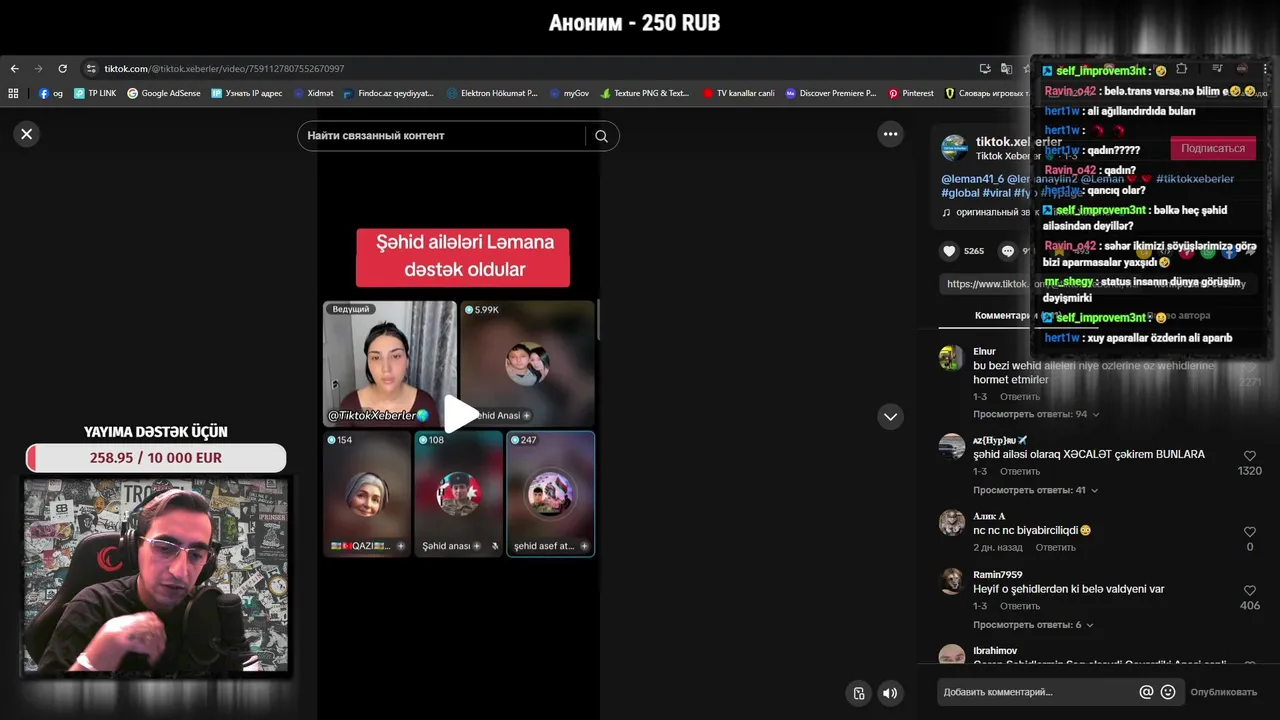Open the browser apps grid icon

[x=13, y=93]
